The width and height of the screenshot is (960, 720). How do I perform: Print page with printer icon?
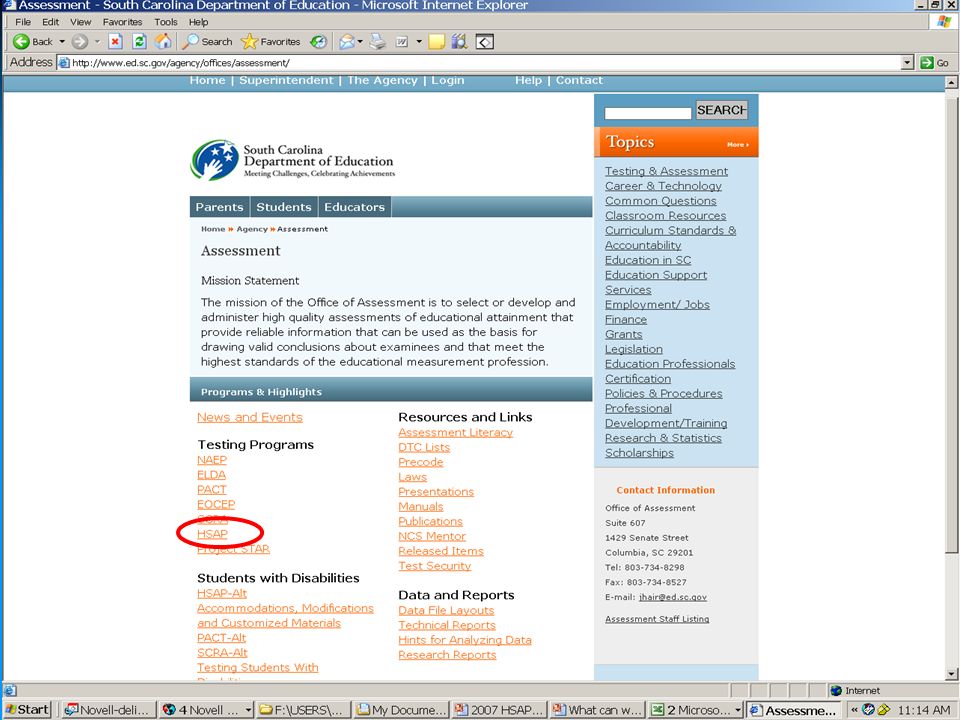tap(378, 42)
